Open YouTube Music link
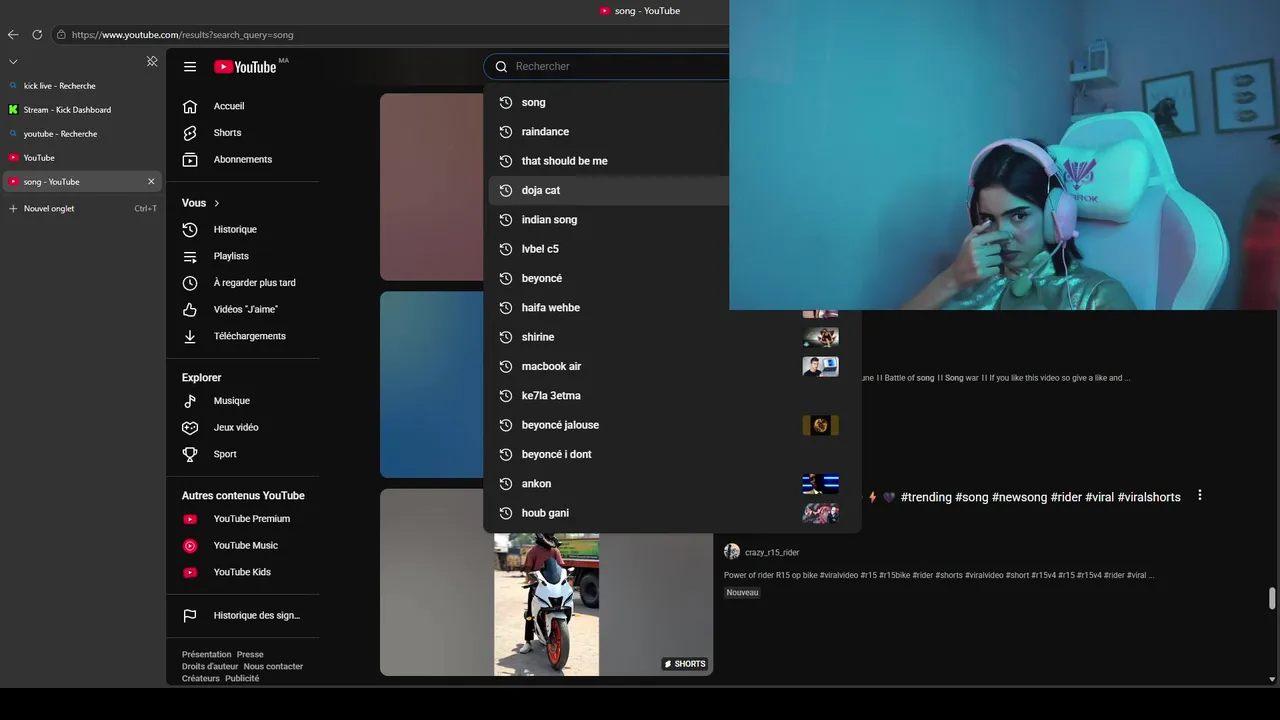1280x720 pixels. 243,546
